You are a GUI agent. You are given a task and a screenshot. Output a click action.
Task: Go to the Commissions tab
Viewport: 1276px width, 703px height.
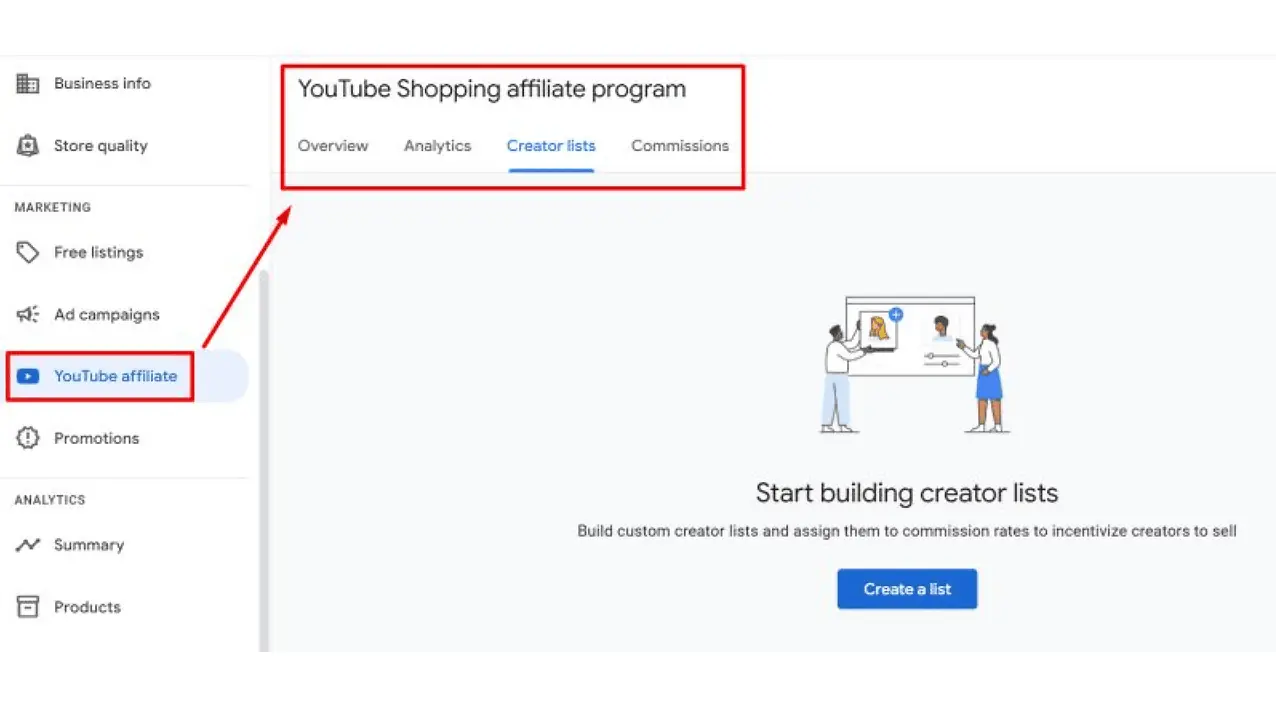point(680,146)
